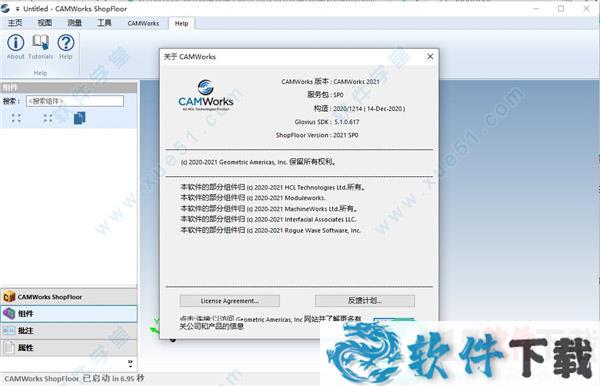Viewport: 600px width, 386px height.
Task: Open the 主页 ribbon tab
Action: 15,23
